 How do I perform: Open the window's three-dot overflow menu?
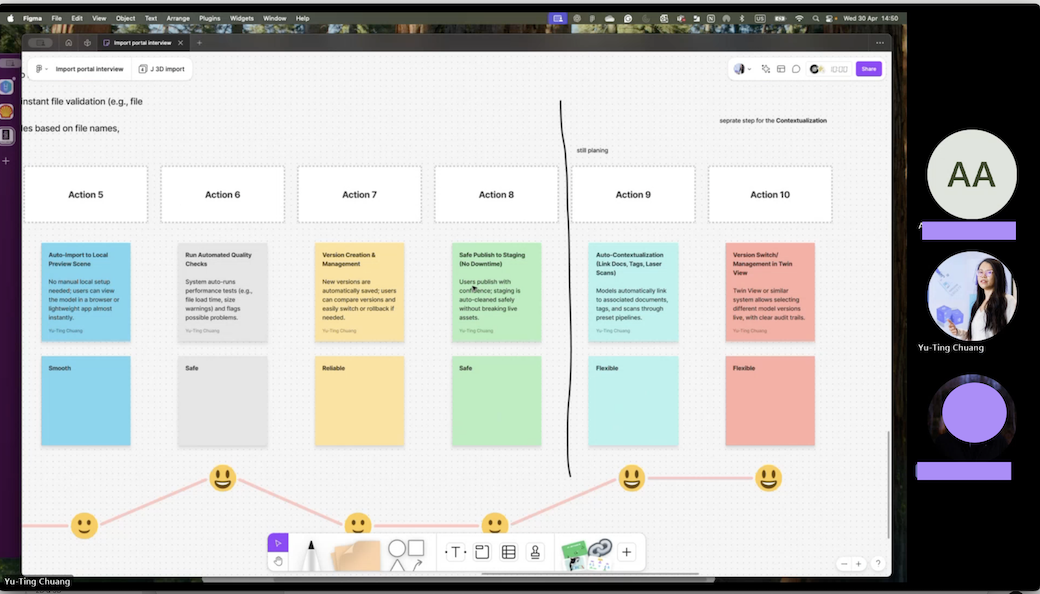[x=880, y=43]
